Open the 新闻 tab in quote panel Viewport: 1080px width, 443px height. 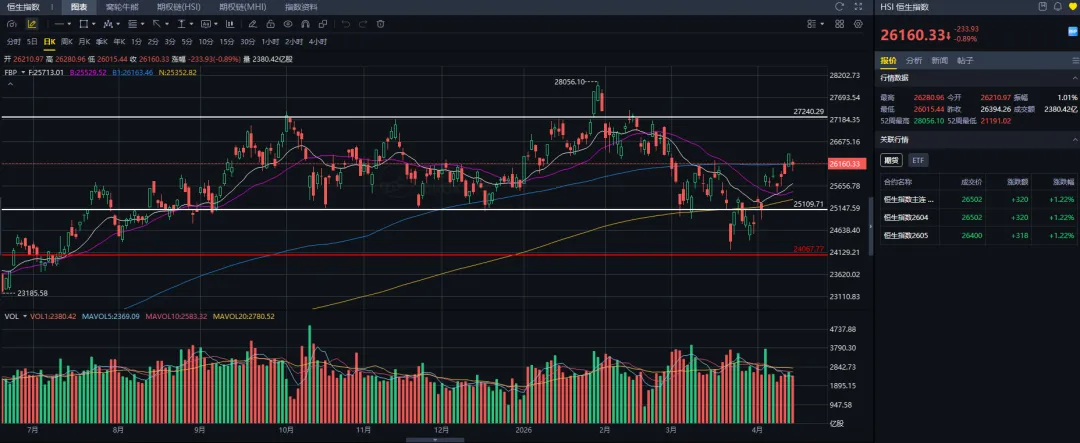click(940, 60)
